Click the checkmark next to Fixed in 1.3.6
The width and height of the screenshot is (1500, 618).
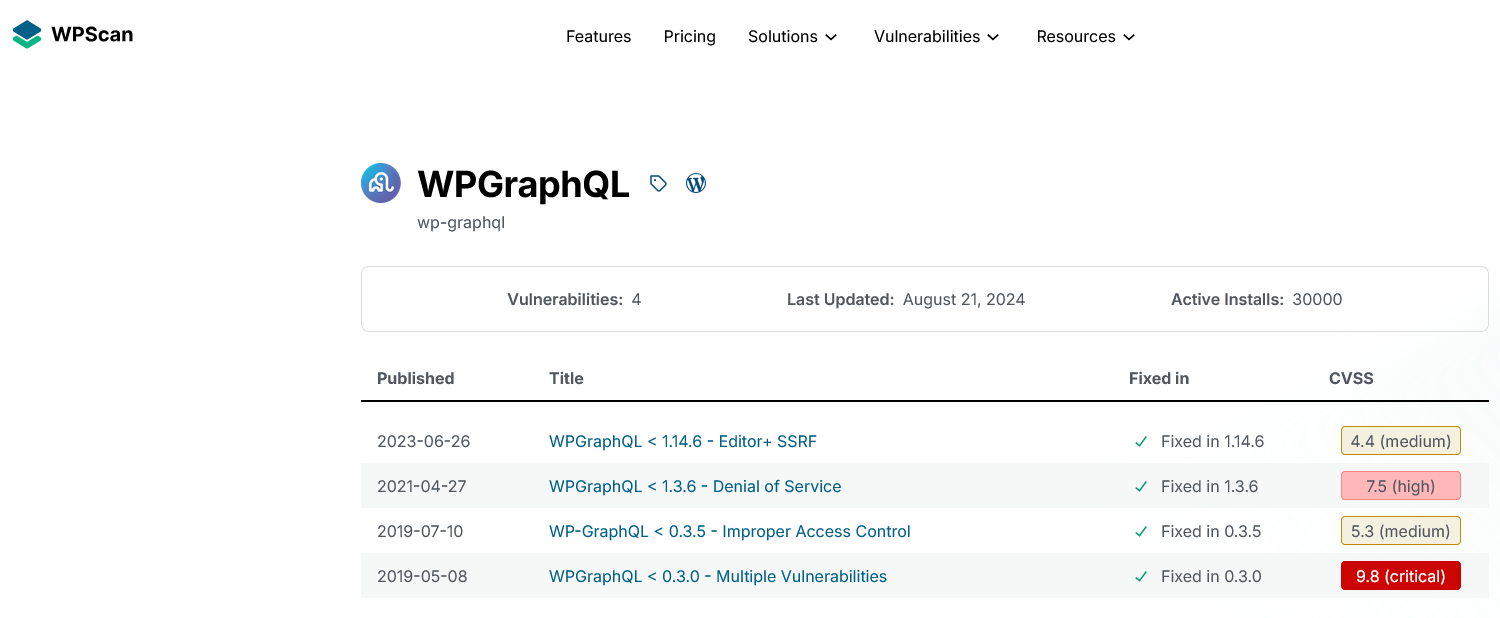pos(1140,486)
